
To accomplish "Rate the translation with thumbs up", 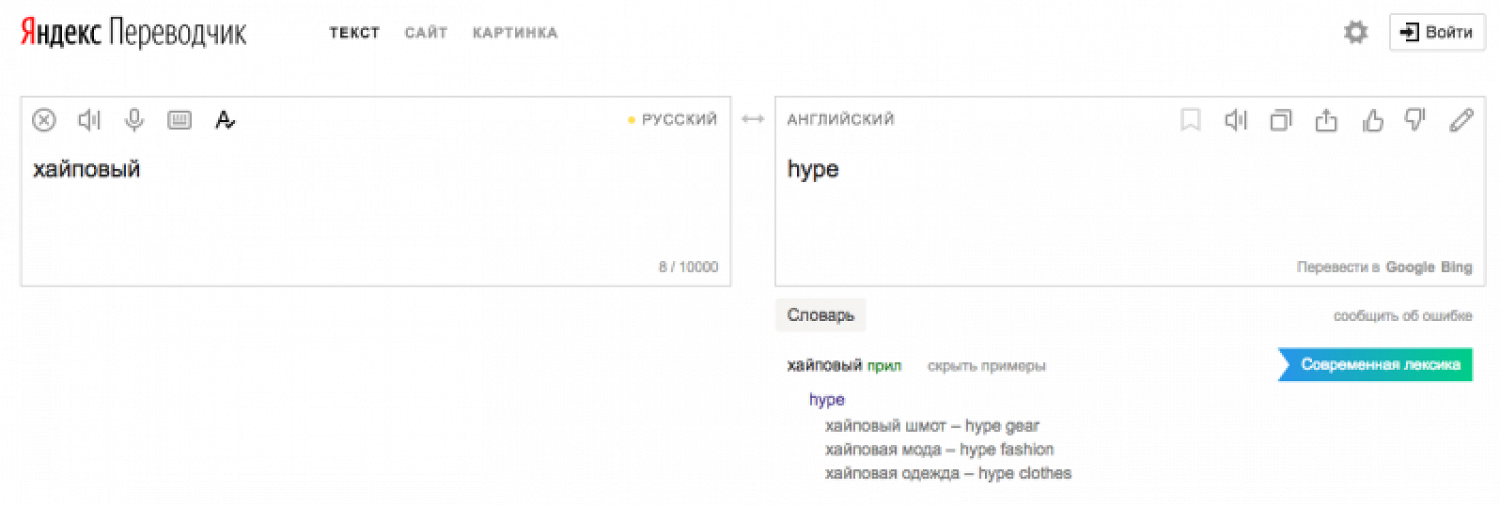I will 1372,120.
